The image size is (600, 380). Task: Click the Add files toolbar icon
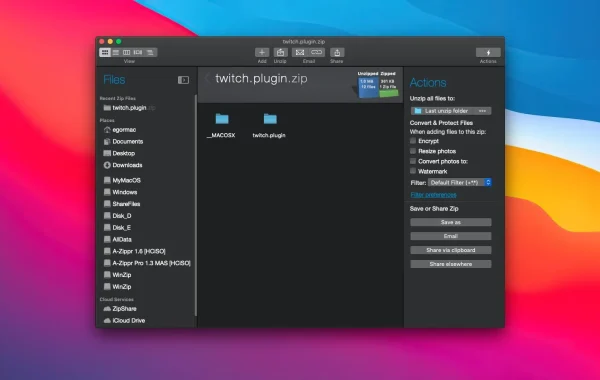click(x=262, y=52)
